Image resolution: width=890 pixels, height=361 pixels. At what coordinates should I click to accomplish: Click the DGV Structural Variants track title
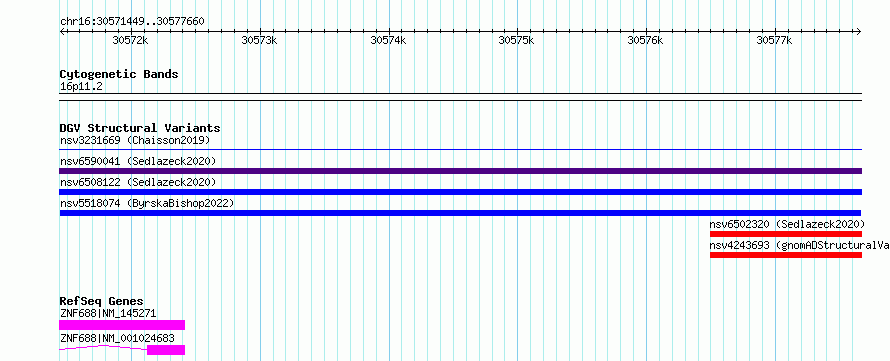(140, 128)
